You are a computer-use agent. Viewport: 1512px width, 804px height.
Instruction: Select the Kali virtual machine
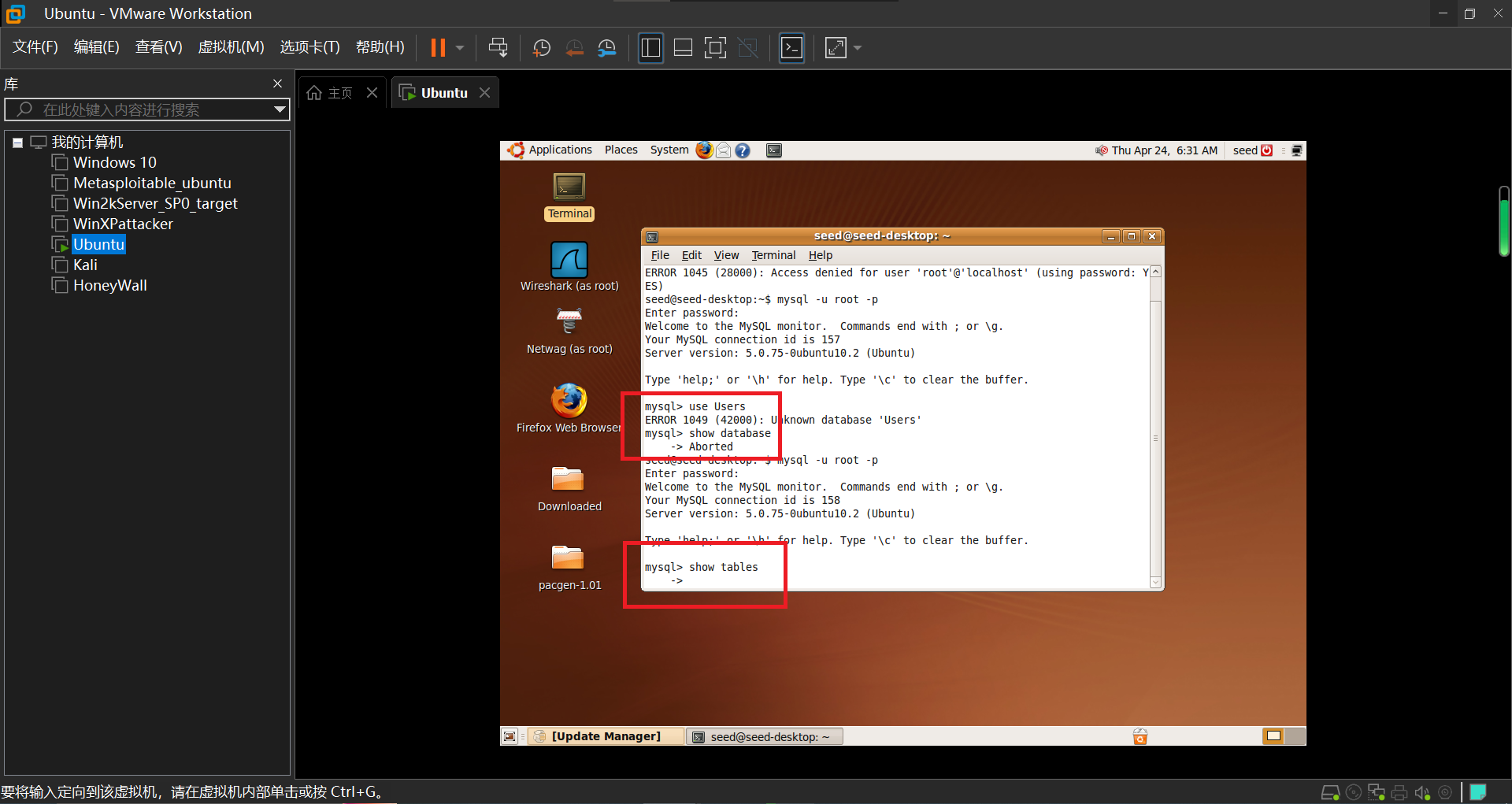[85, 265]
